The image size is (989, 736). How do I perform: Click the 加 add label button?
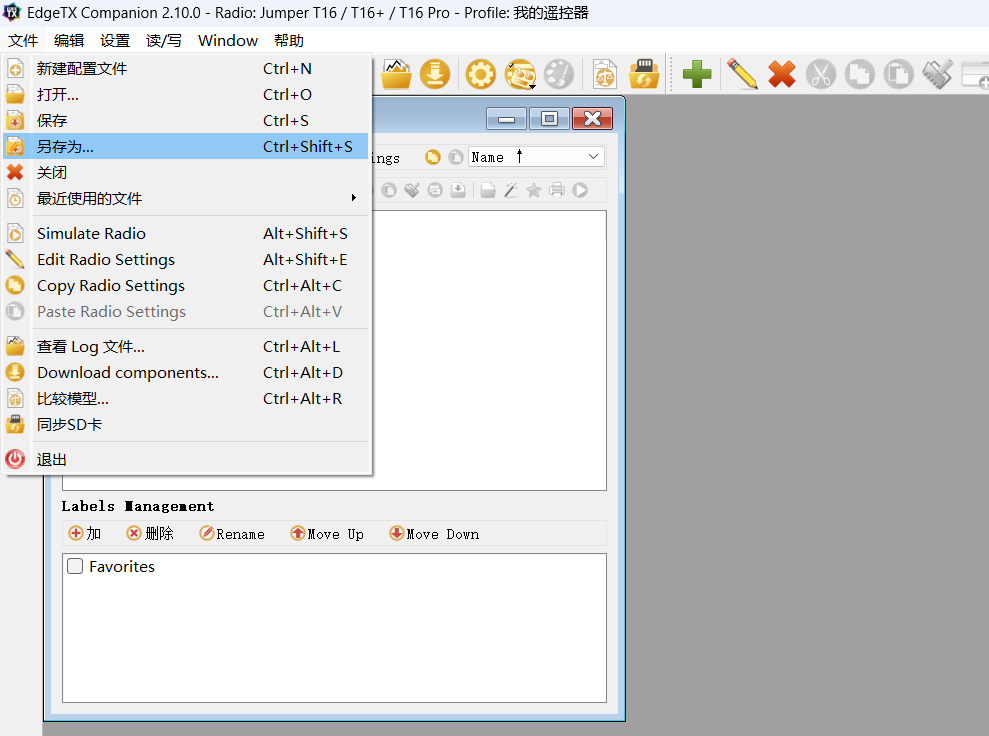pos(85,534)
